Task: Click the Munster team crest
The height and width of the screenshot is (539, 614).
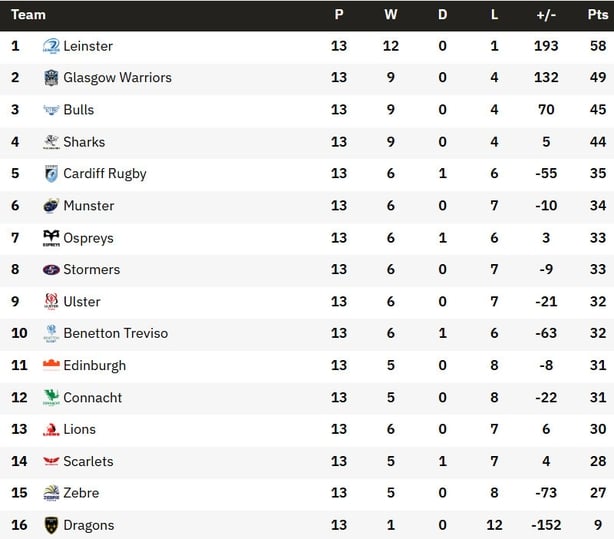Action: pyautogui.click(x=51, y=206)
